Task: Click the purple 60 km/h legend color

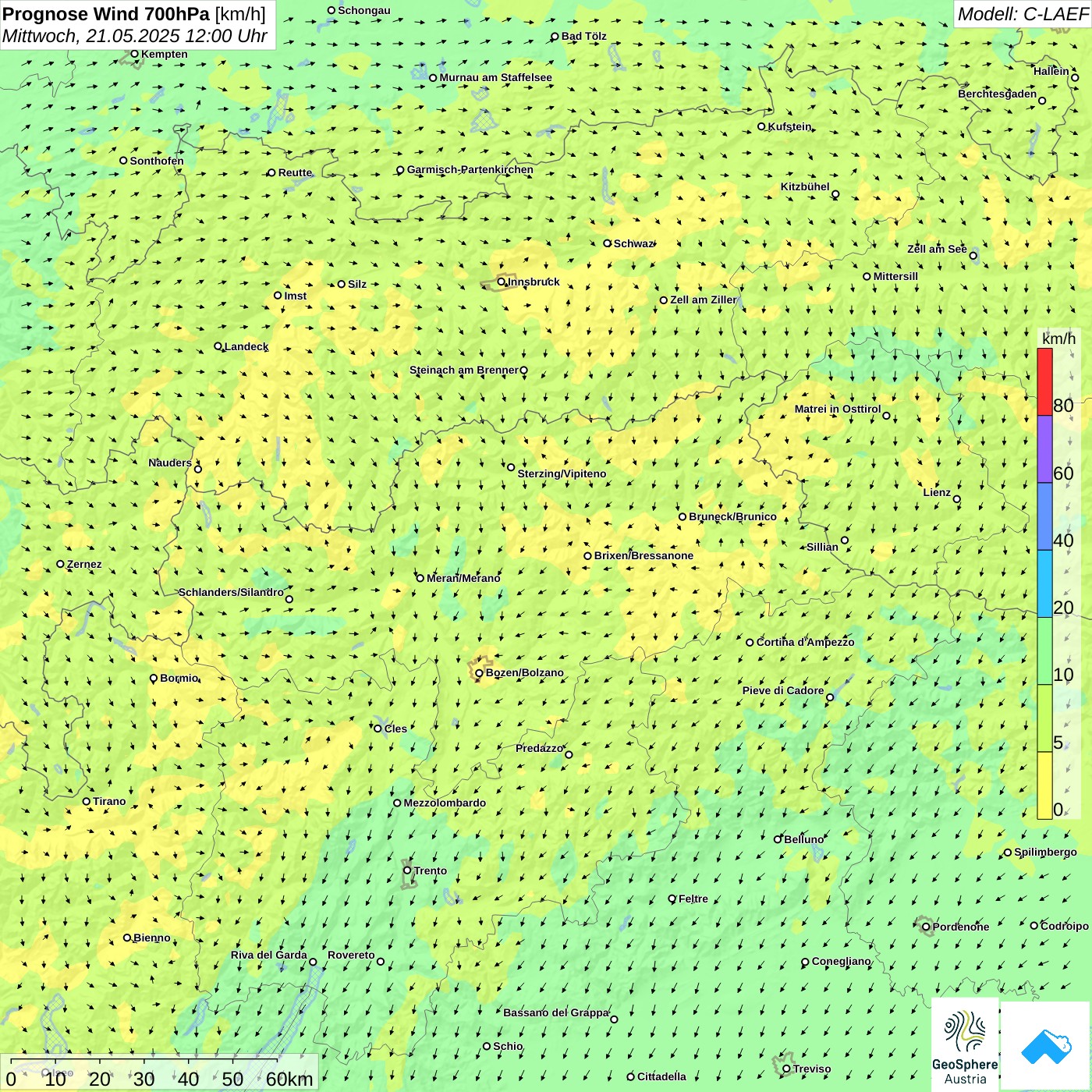Action: point(1044,449)
